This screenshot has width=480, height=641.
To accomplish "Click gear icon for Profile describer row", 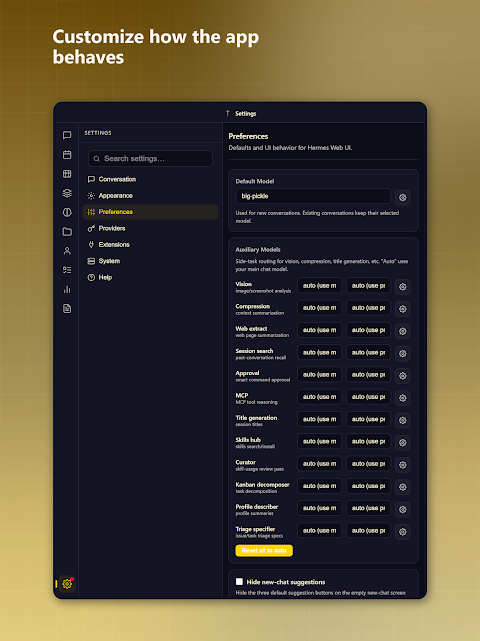I will (403, 509).
